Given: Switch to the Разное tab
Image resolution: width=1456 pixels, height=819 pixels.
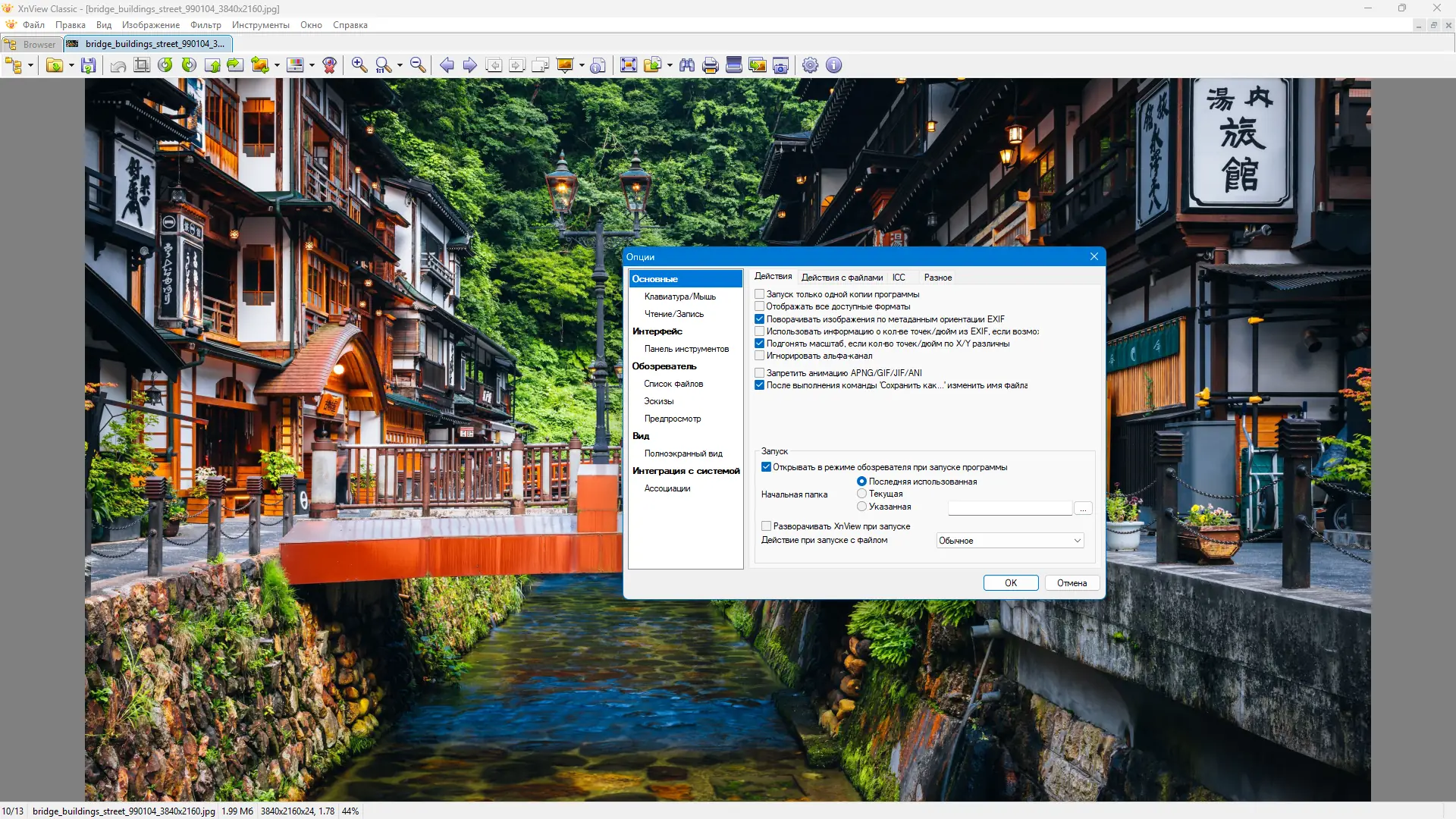Looking at the screenshot, I should coord(937,278).
